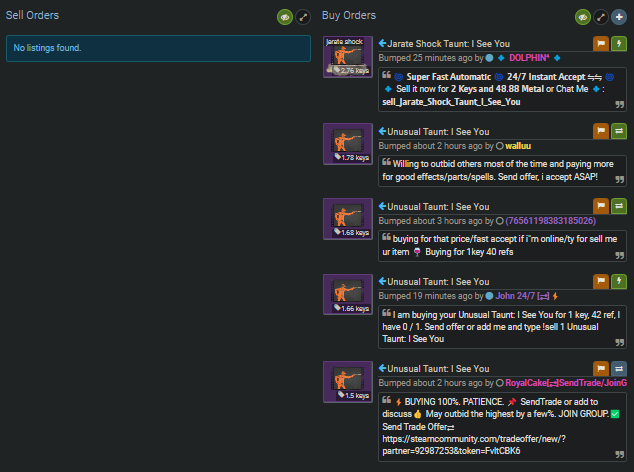The height and width of the screenshot is (472, 634).
Task: Expand the Sell Orders panel
Action: click(x=303, y=17)
